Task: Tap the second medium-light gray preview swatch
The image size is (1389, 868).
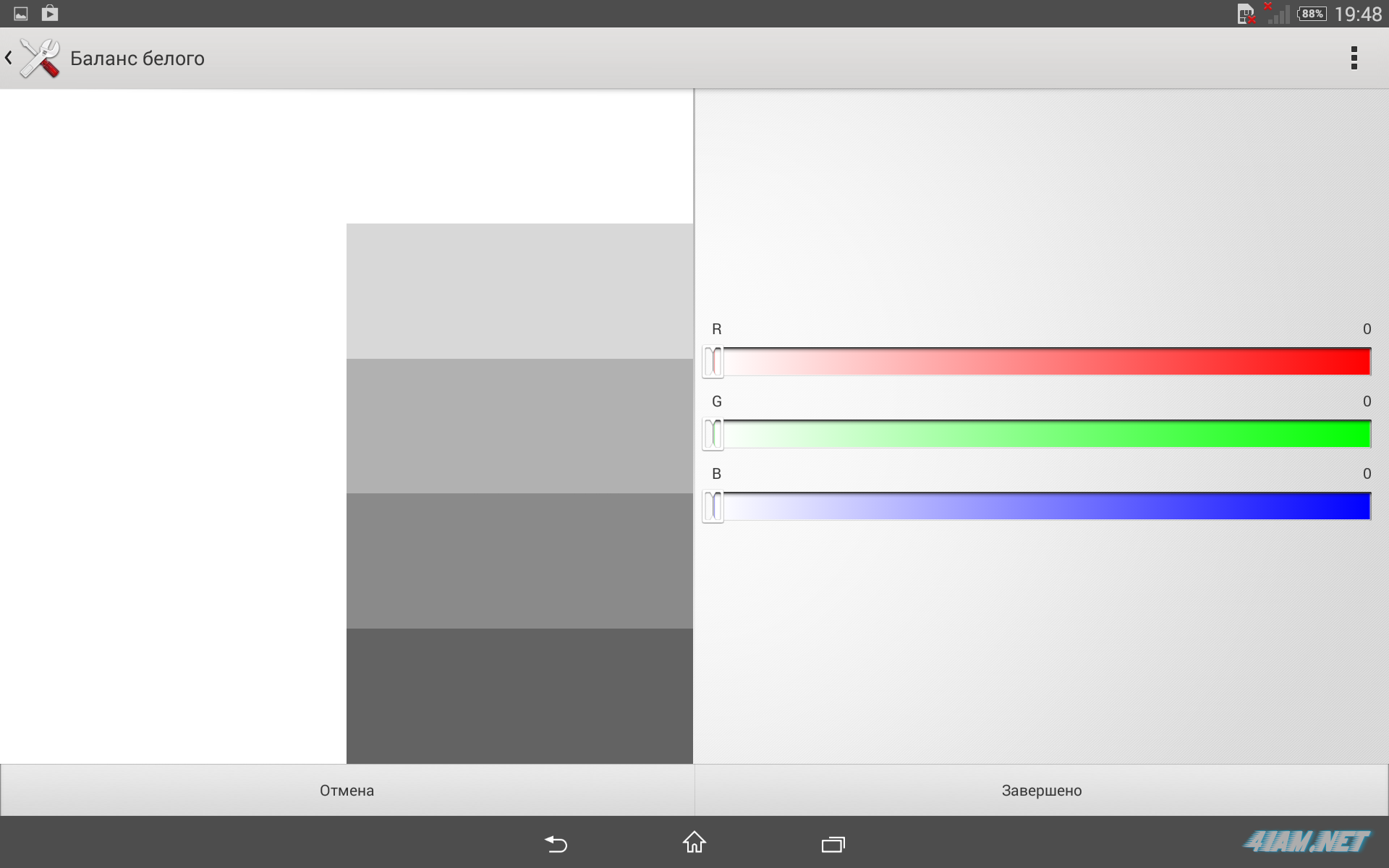Action: (519, 426)
